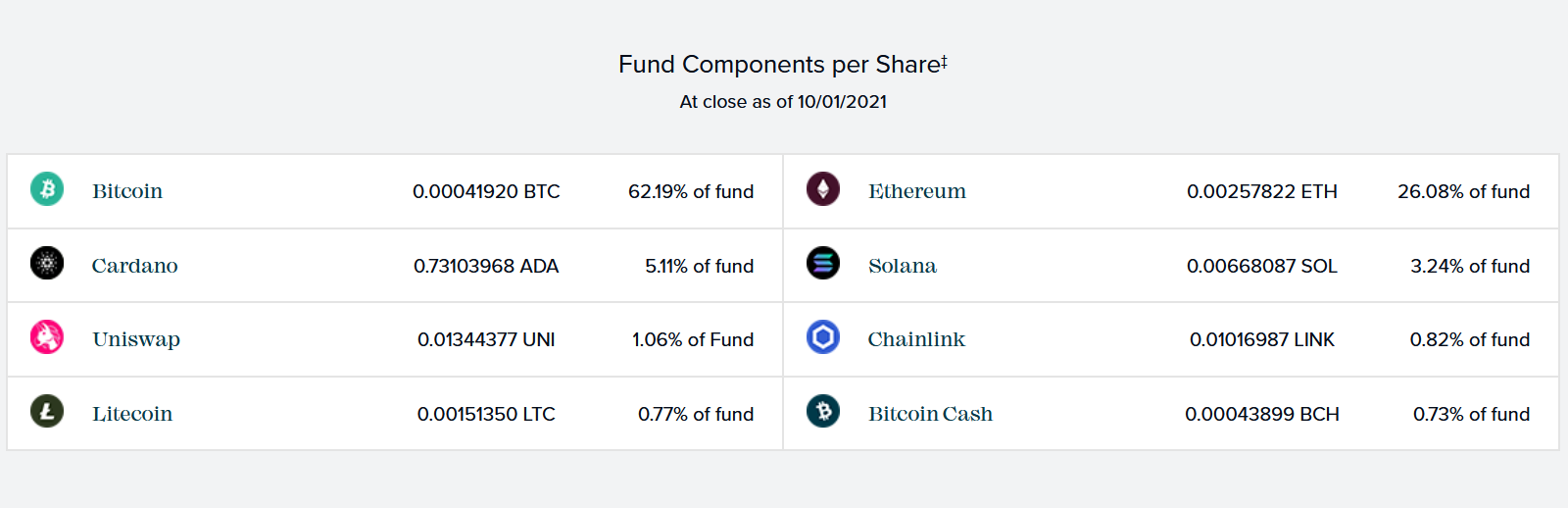Click the footnote marker after Share
The image size is (1568, 508).
(x=944, y=61)
